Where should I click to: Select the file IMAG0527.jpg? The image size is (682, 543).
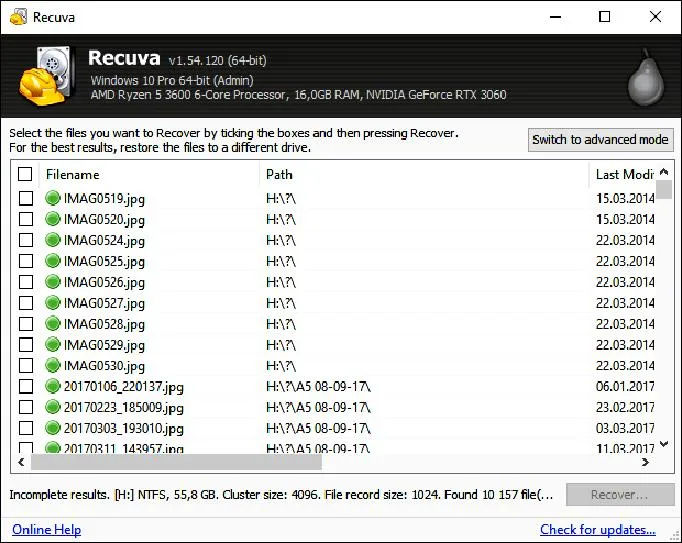(x=104, y=303)
